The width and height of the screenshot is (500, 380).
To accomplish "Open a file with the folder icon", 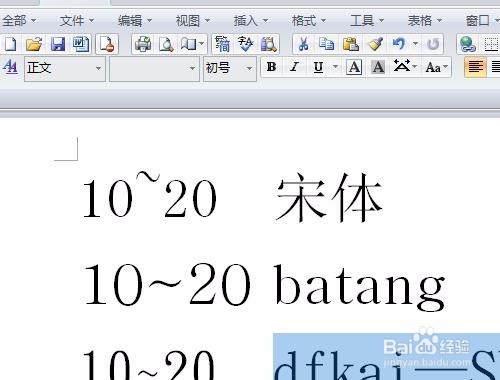I will [x=34, y=44].
